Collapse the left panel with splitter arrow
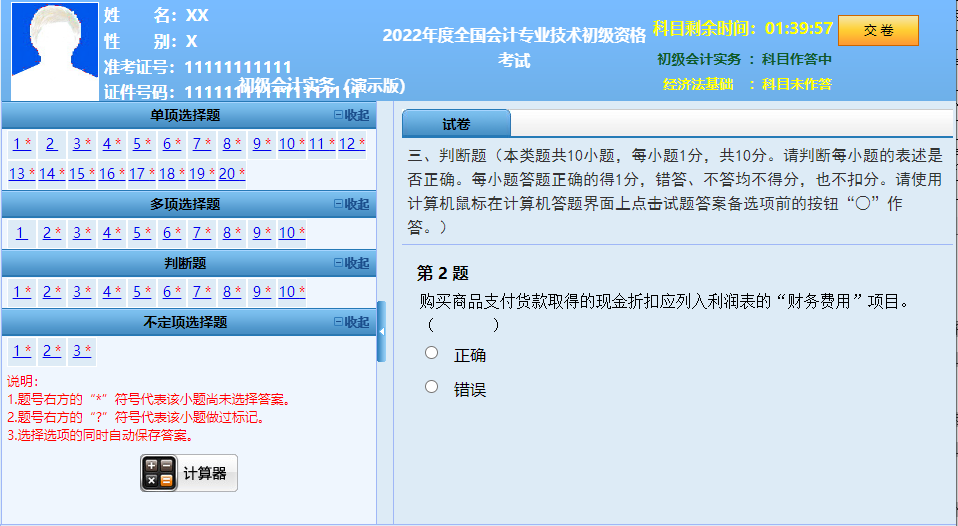This screenshot has height=526, width=958. (x=381, y=331)
